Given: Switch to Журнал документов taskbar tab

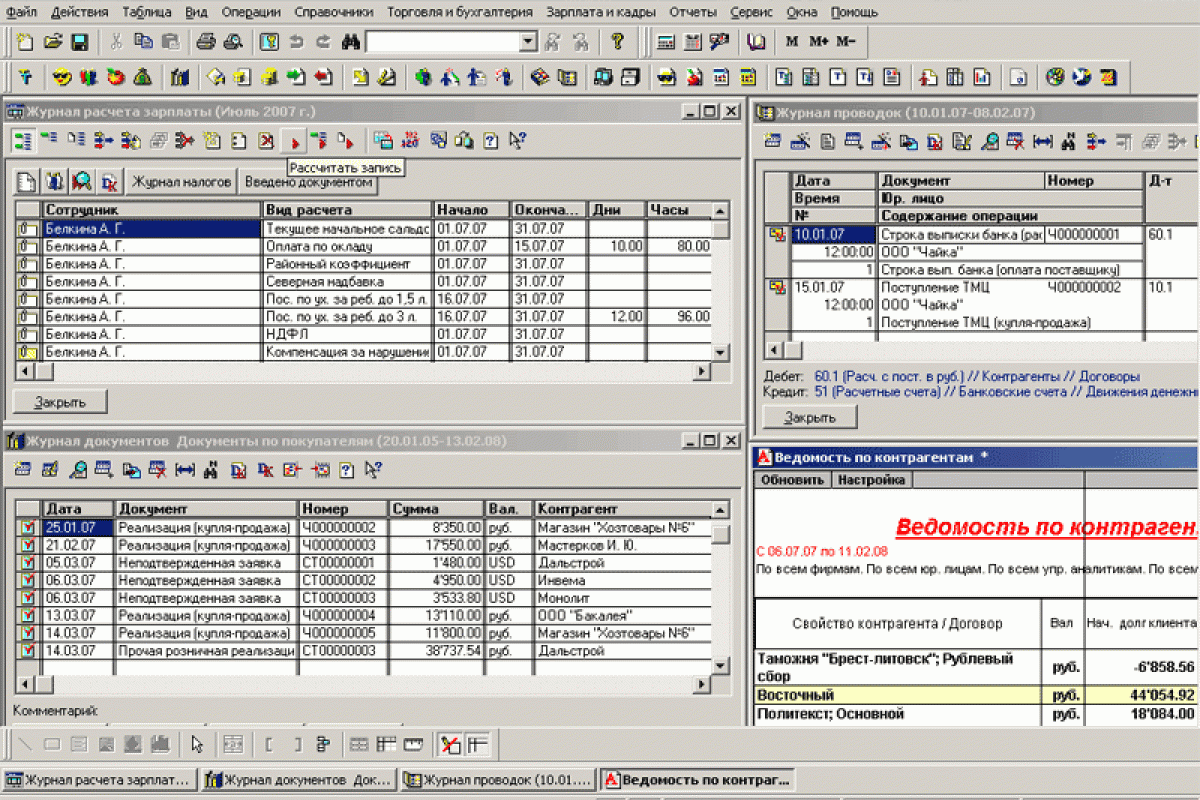Looking at the screenshot, I should point(298,780).
